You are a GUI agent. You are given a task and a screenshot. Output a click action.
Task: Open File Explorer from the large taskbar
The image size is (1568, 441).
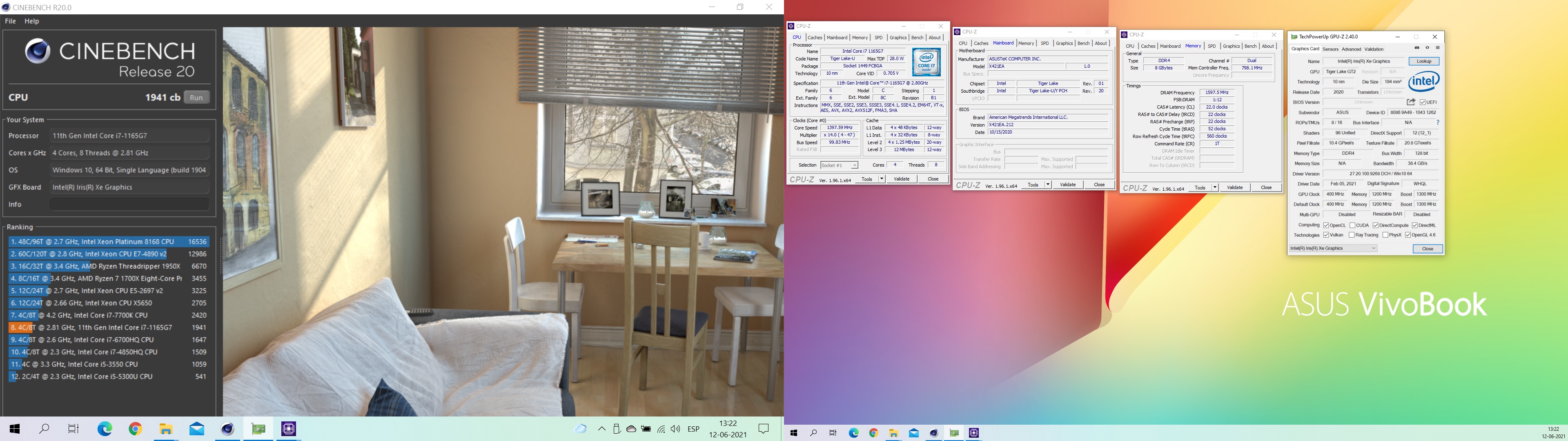pos(166,430)
